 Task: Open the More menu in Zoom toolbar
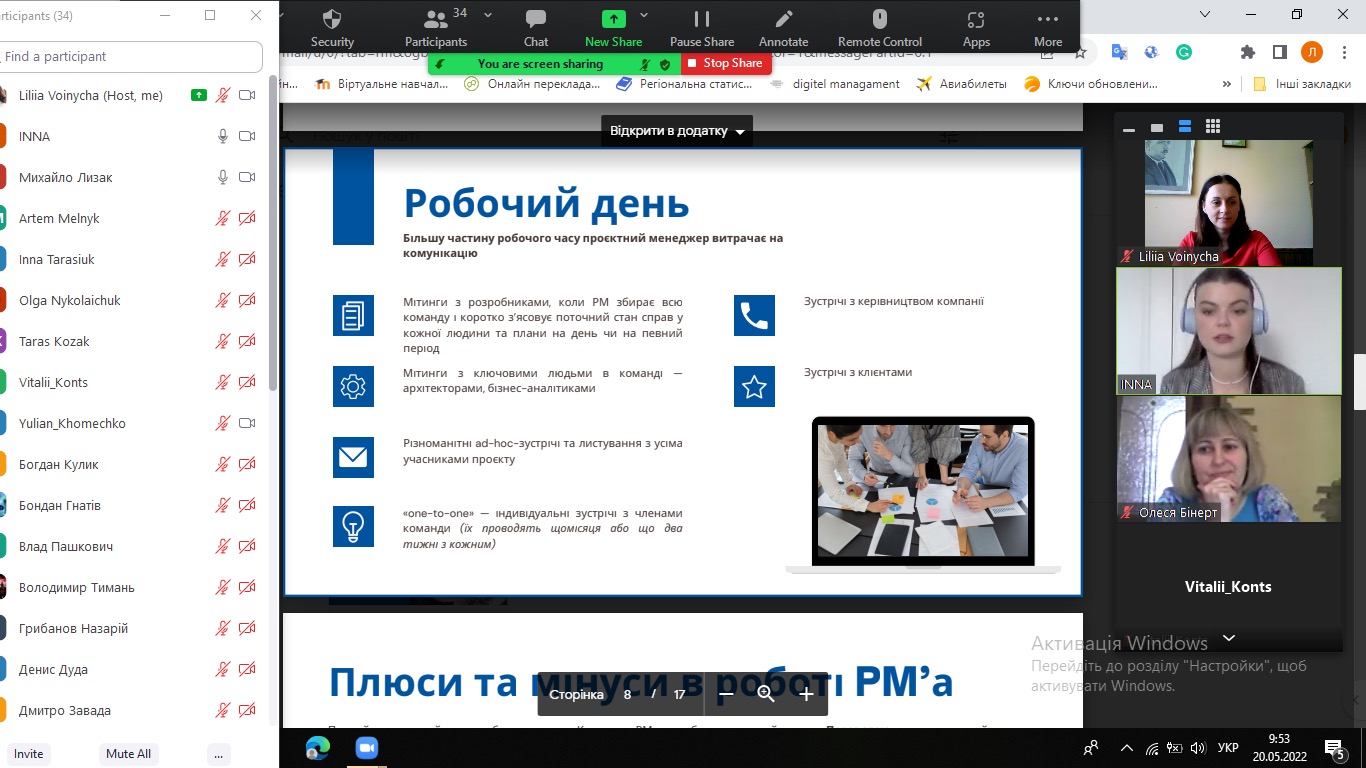click(1047, 27)
